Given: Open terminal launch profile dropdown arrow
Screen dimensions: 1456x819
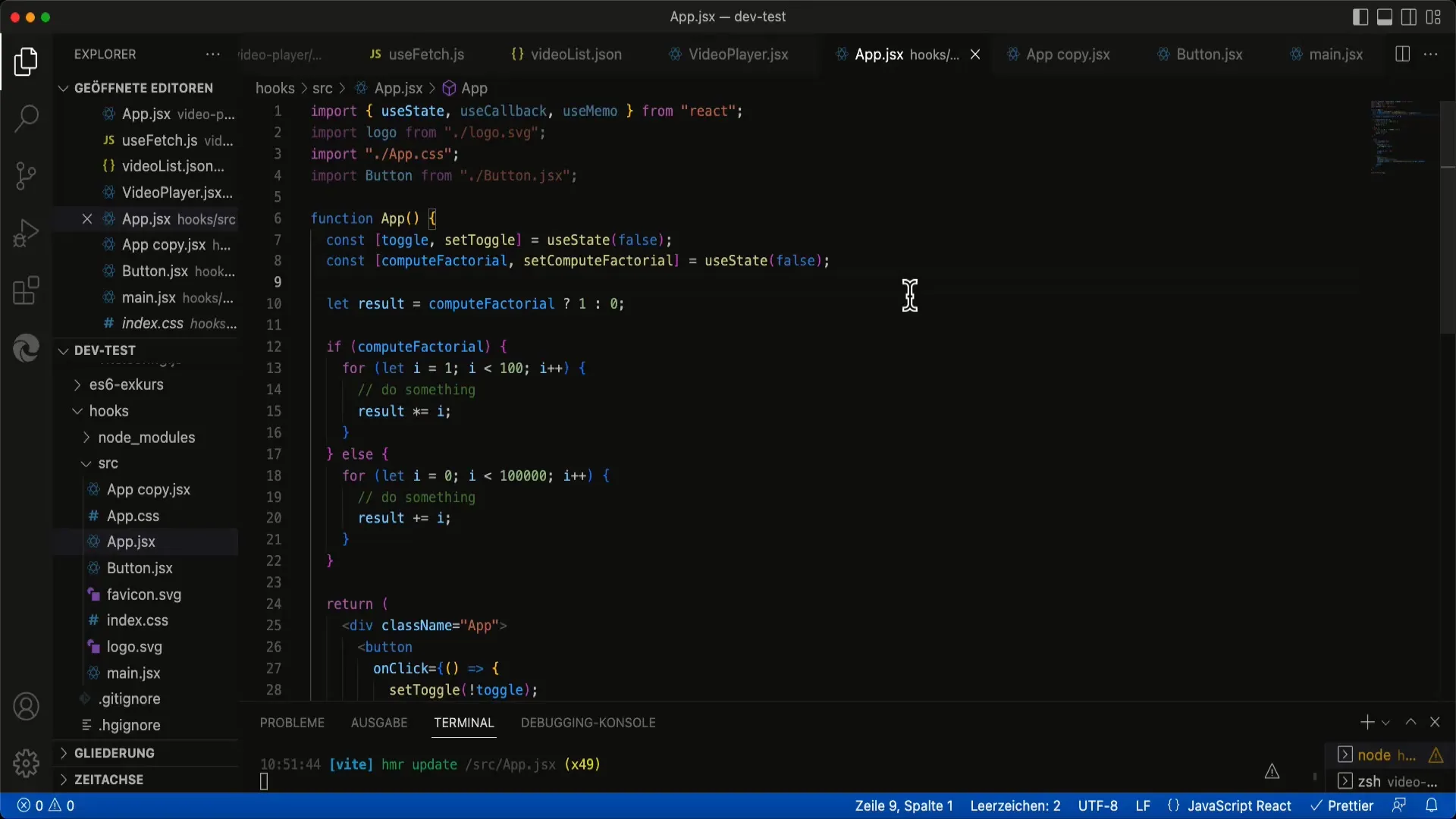Looking at the screenshot, I should 1385,723.
